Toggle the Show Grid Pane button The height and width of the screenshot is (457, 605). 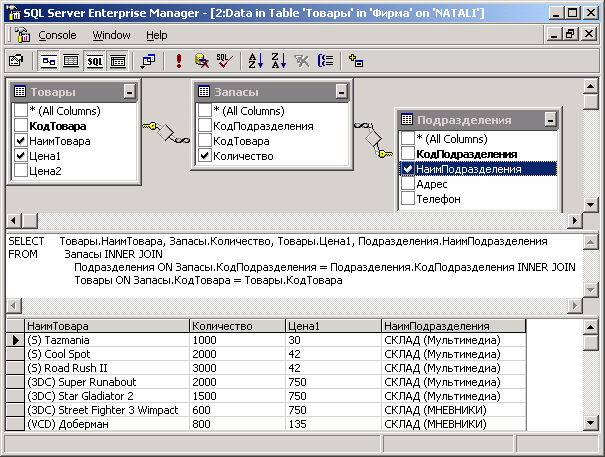71,61
